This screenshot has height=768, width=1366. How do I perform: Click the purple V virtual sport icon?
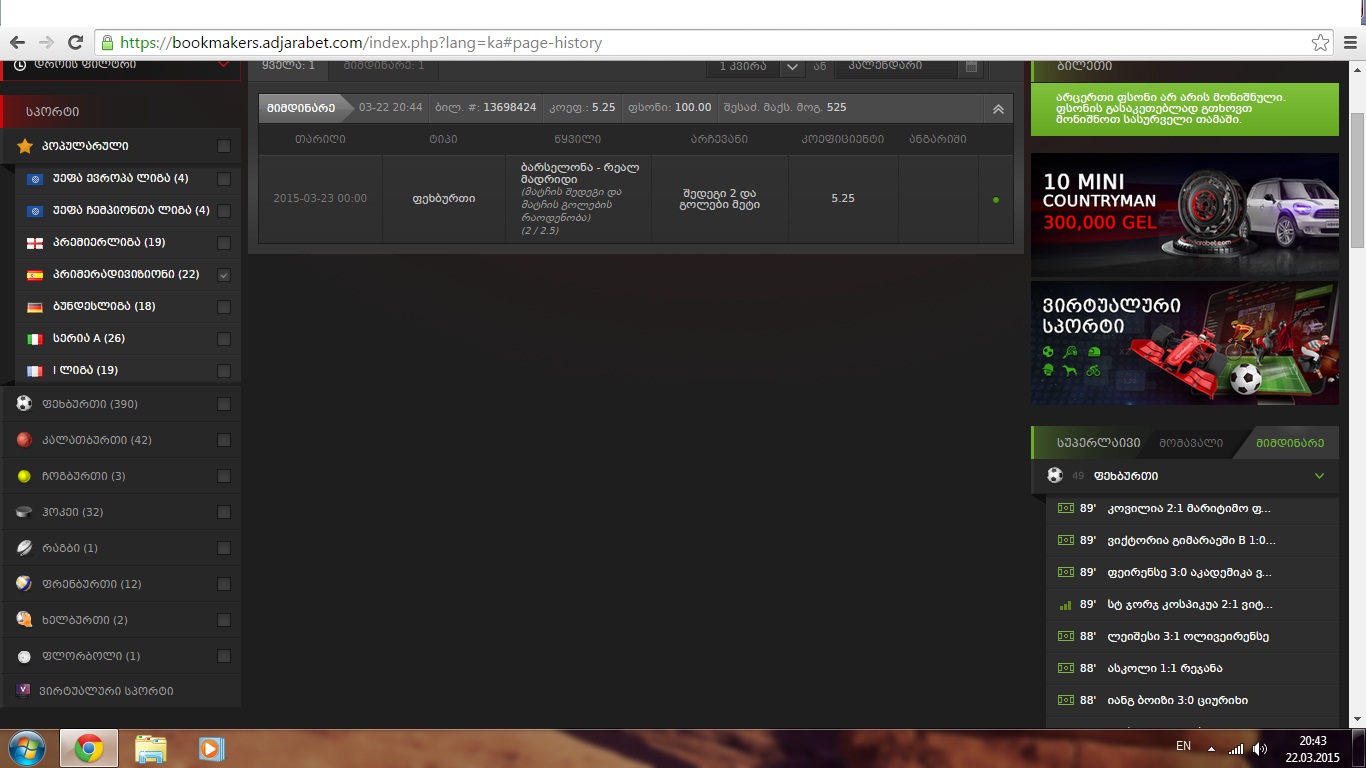pos(24,690)
